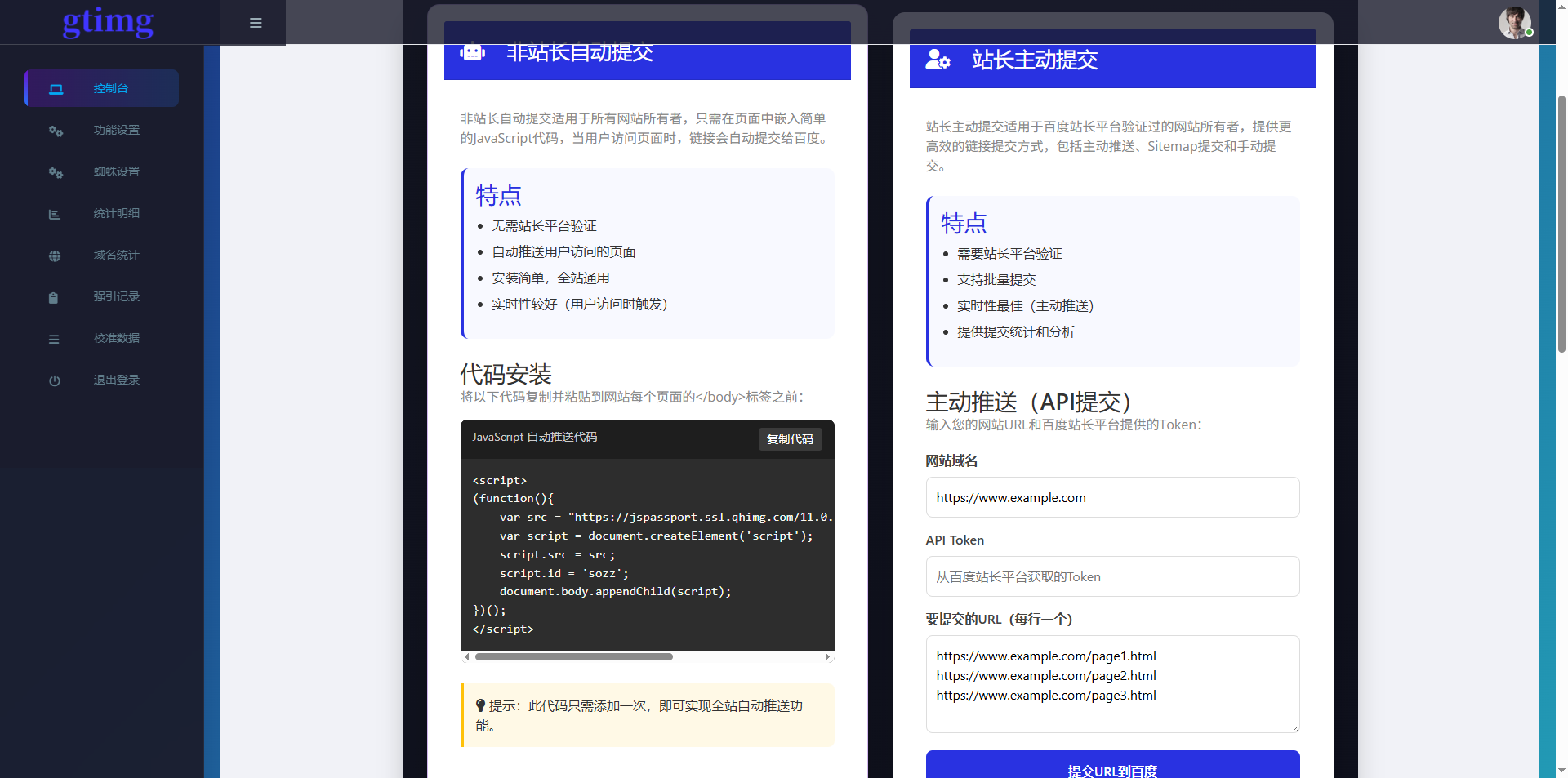Focus the 网站域名 input field
This screenshot has height=778, width=1568.
[x=1112, y=497]
